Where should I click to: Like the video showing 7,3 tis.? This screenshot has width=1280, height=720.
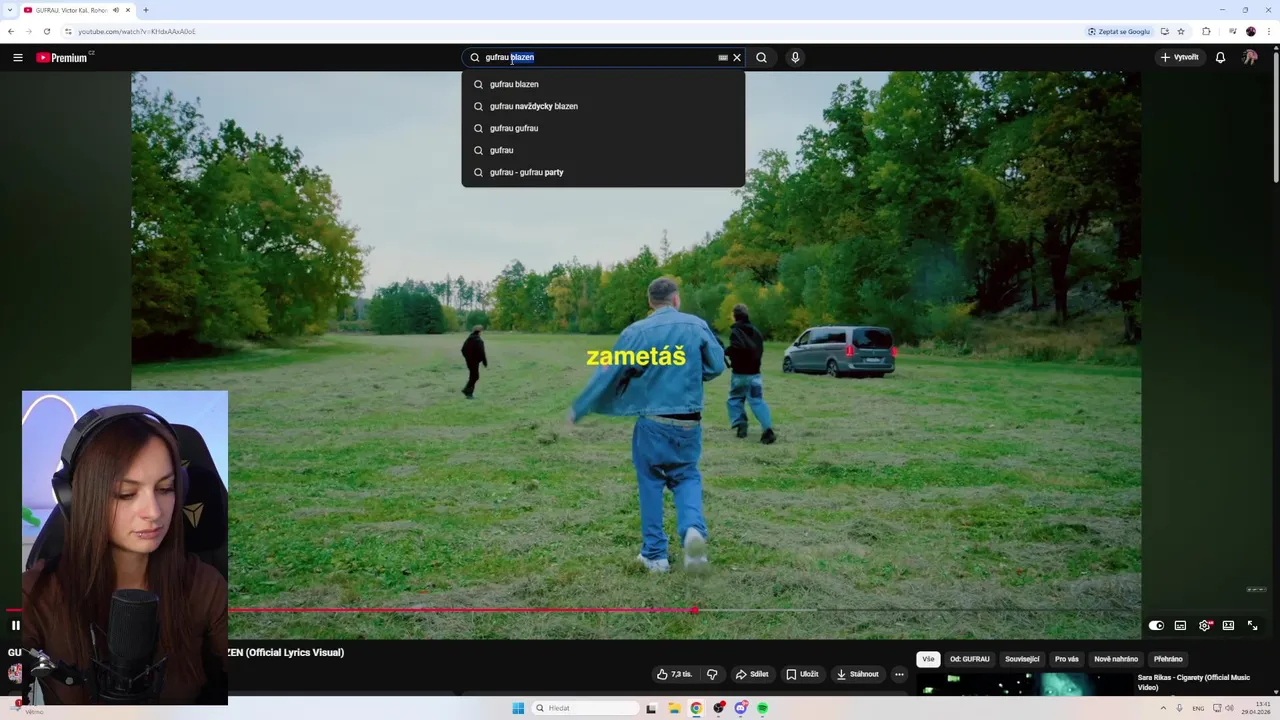click(674, 674)
